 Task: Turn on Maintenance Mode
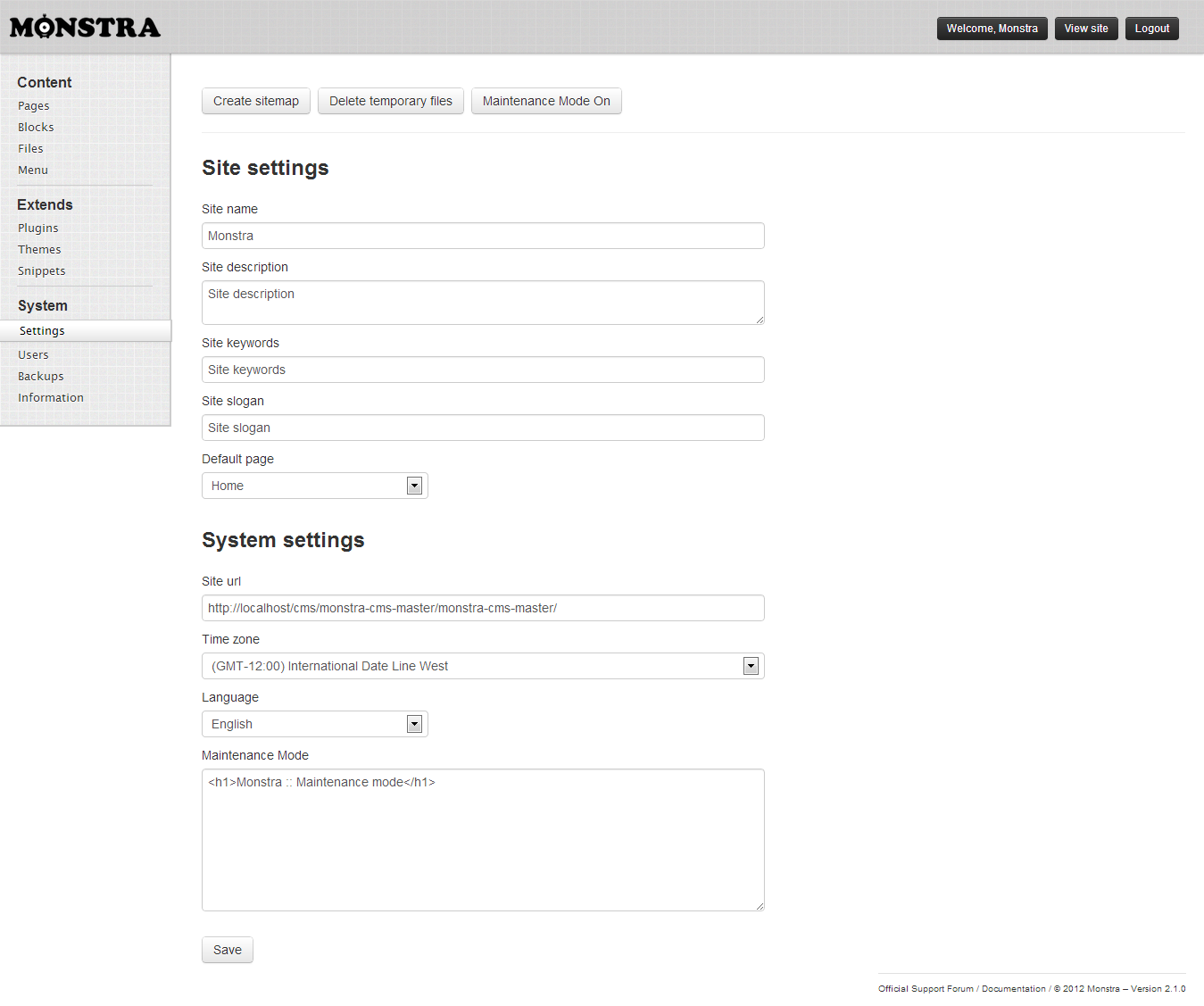click(546, 101)
